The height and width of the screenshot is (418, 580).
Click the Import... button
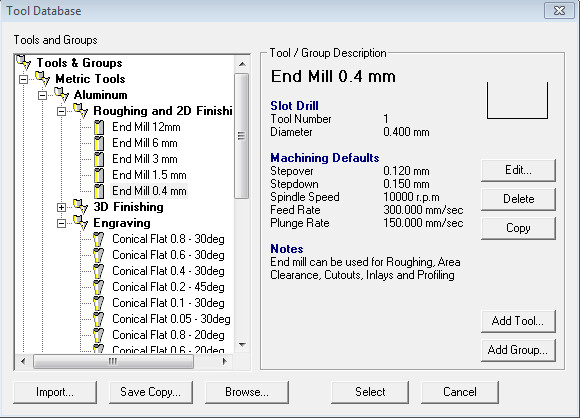55,392
